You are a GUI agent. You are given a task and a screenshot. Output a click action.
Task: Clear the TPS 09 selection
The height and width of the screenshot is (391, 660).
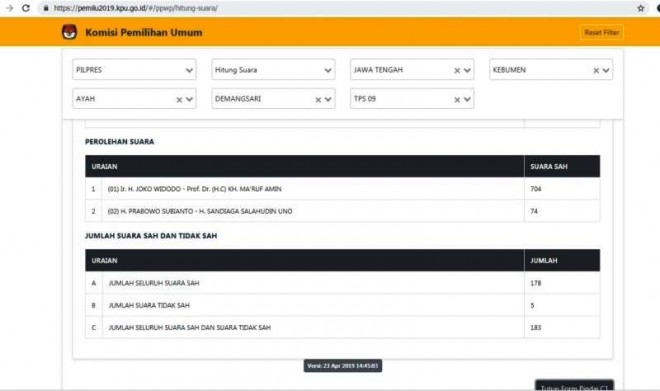(457, 100)
